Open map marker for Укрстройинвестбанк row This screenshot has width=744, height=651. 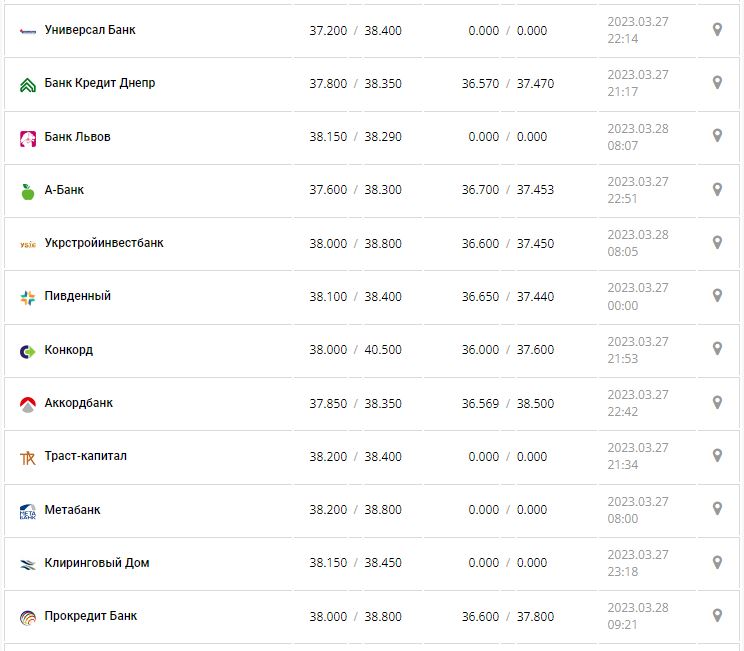(717, 243)
